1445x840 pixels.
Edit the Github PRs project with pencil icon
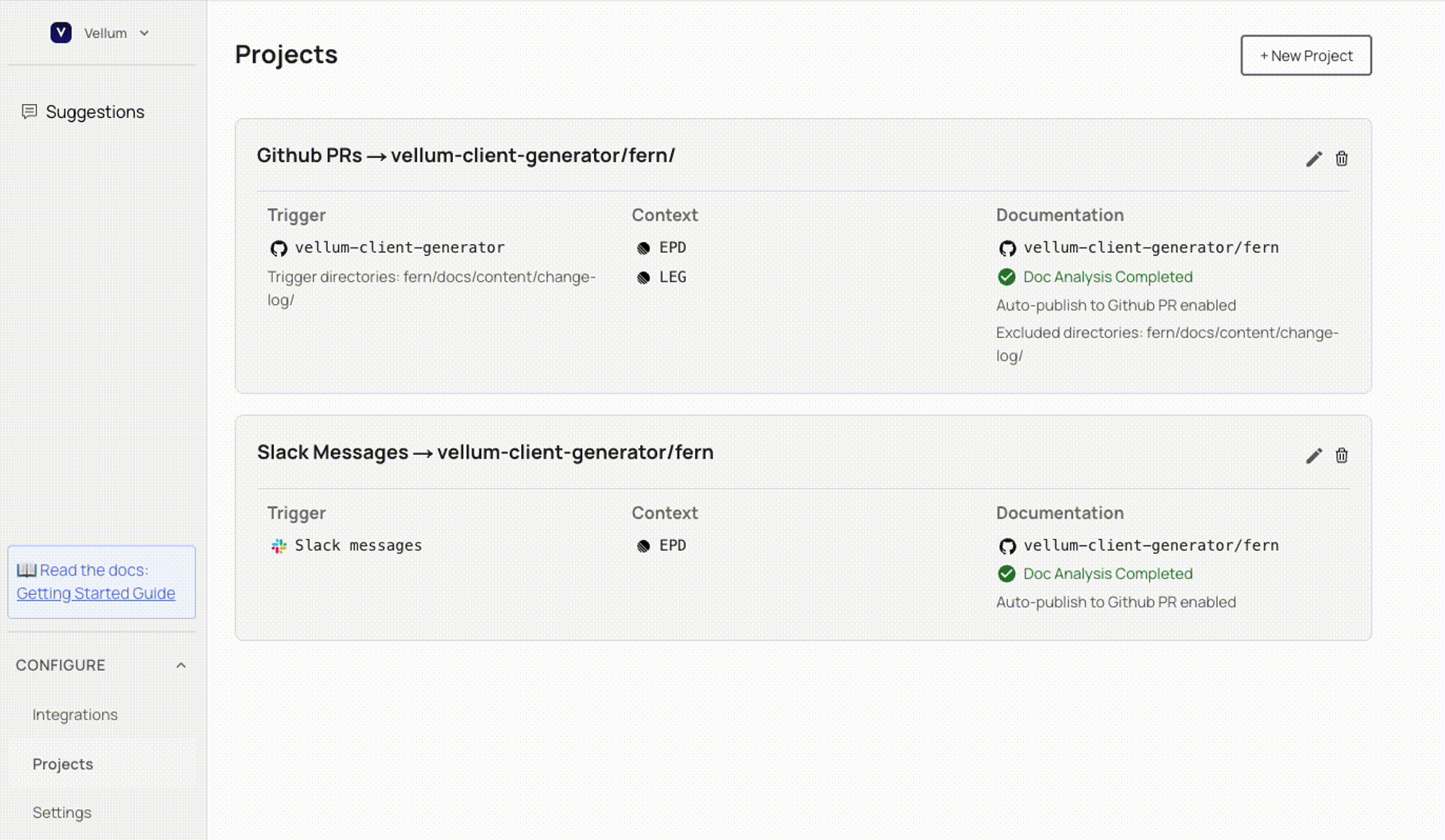[x=1314, y=159]
